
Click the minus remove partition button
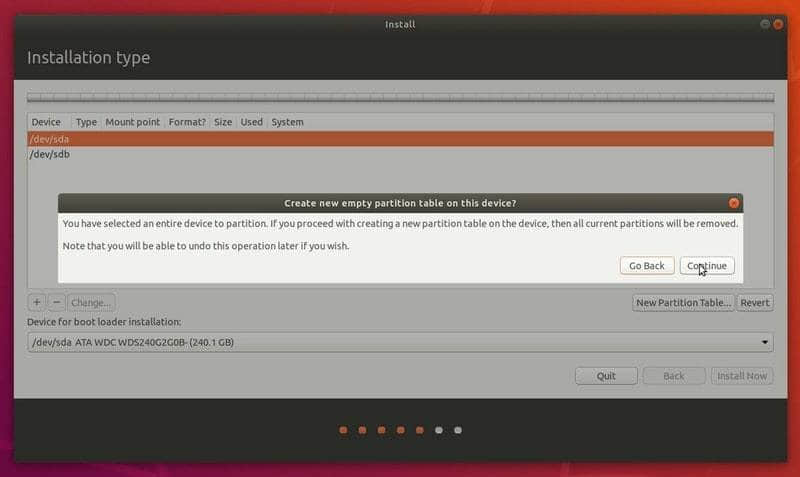tap(57, 303)
